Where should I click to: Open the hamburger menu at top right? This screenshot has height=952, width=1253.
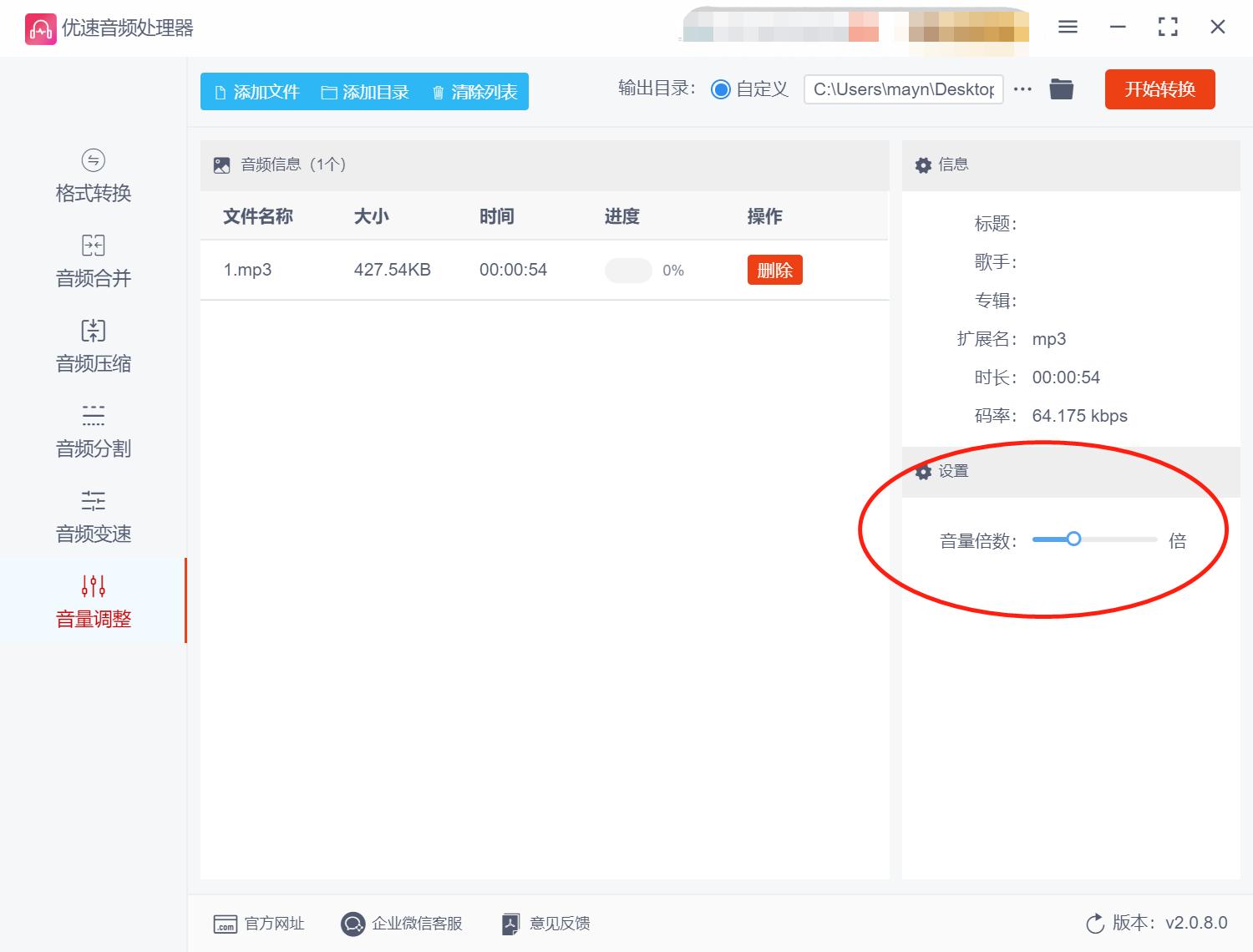(1067, 27)
